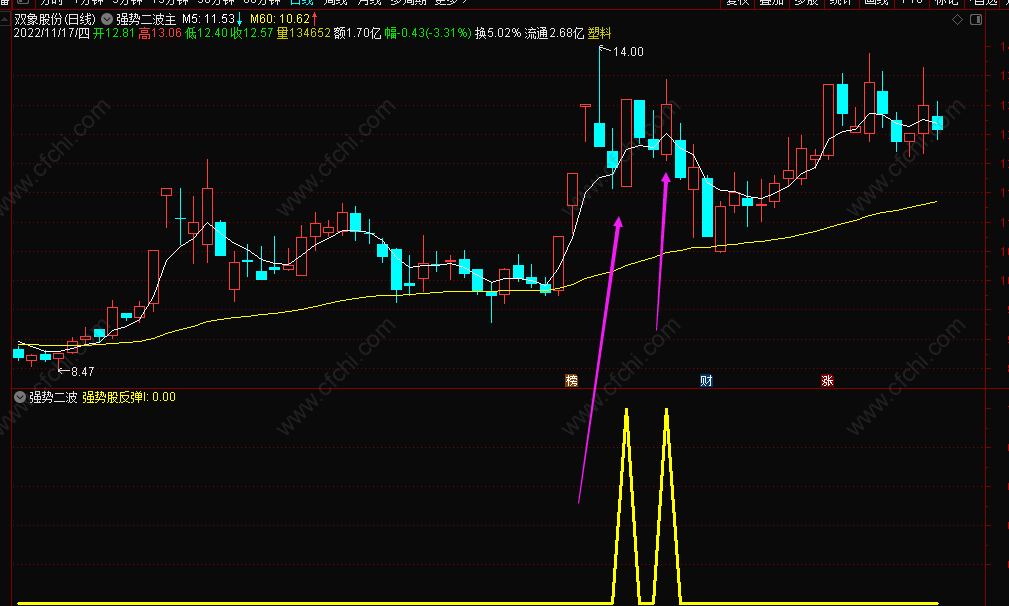The image size is (1009, 606).
Task: Select the 8.47 lowest price arrow label
Action: point(77,371)
